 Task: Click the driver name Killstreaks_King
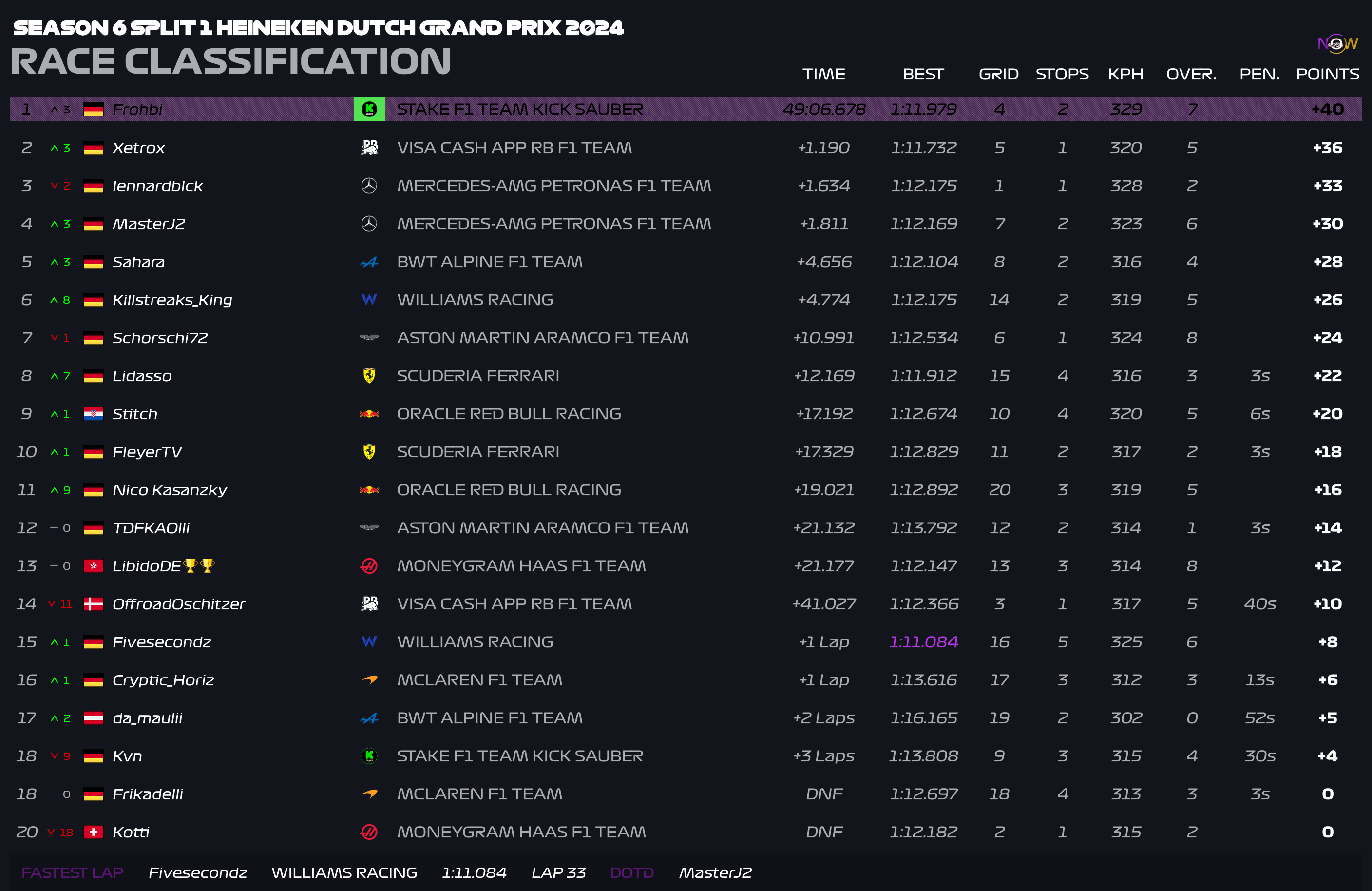pos(172,300)
